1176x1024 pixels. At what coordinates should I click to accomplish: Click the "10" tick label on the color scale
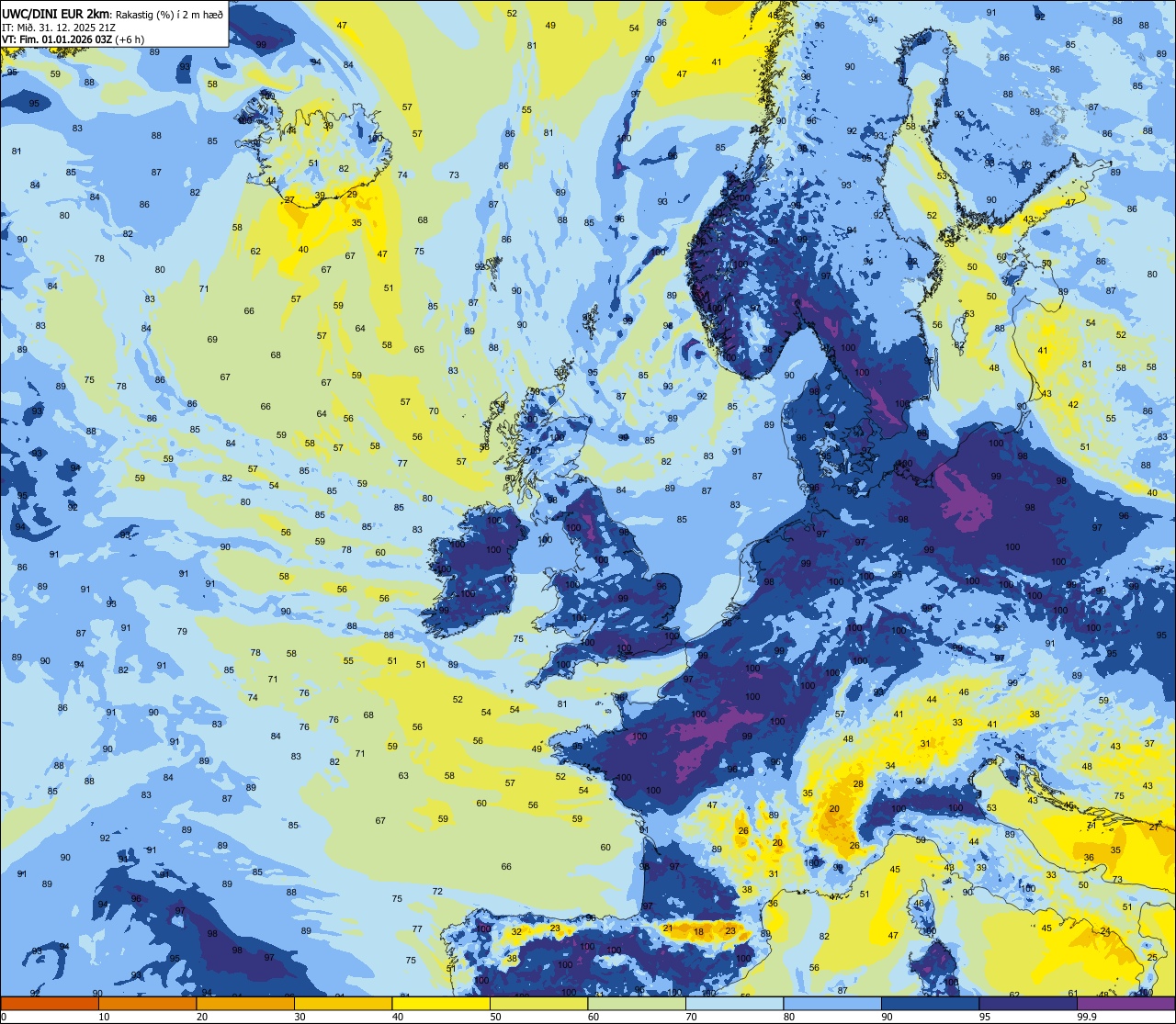click(x=104, y=1017)
